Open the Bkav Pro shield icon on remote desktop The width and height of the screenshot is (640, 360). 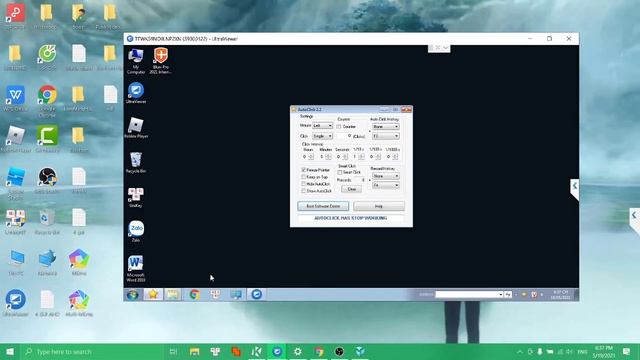point(160,60)
